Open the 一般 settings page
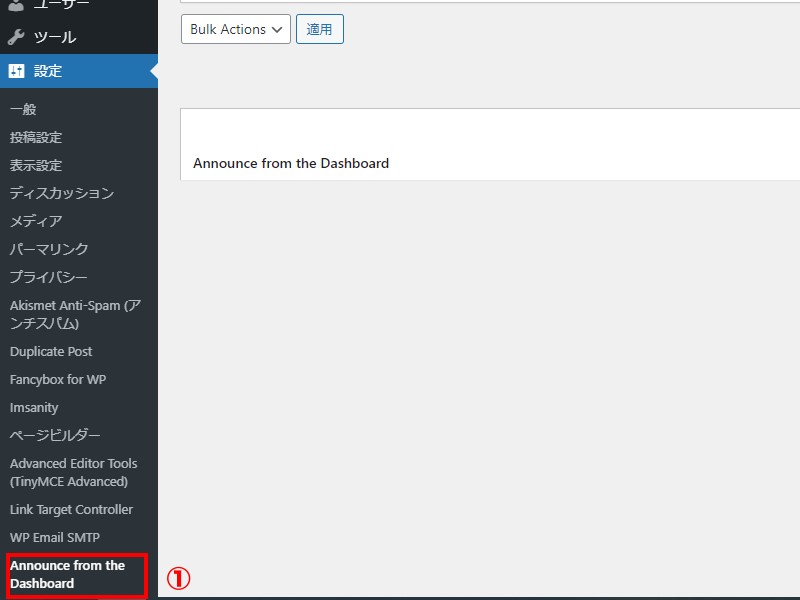This screenshot has width=800, height=600. 23,109
